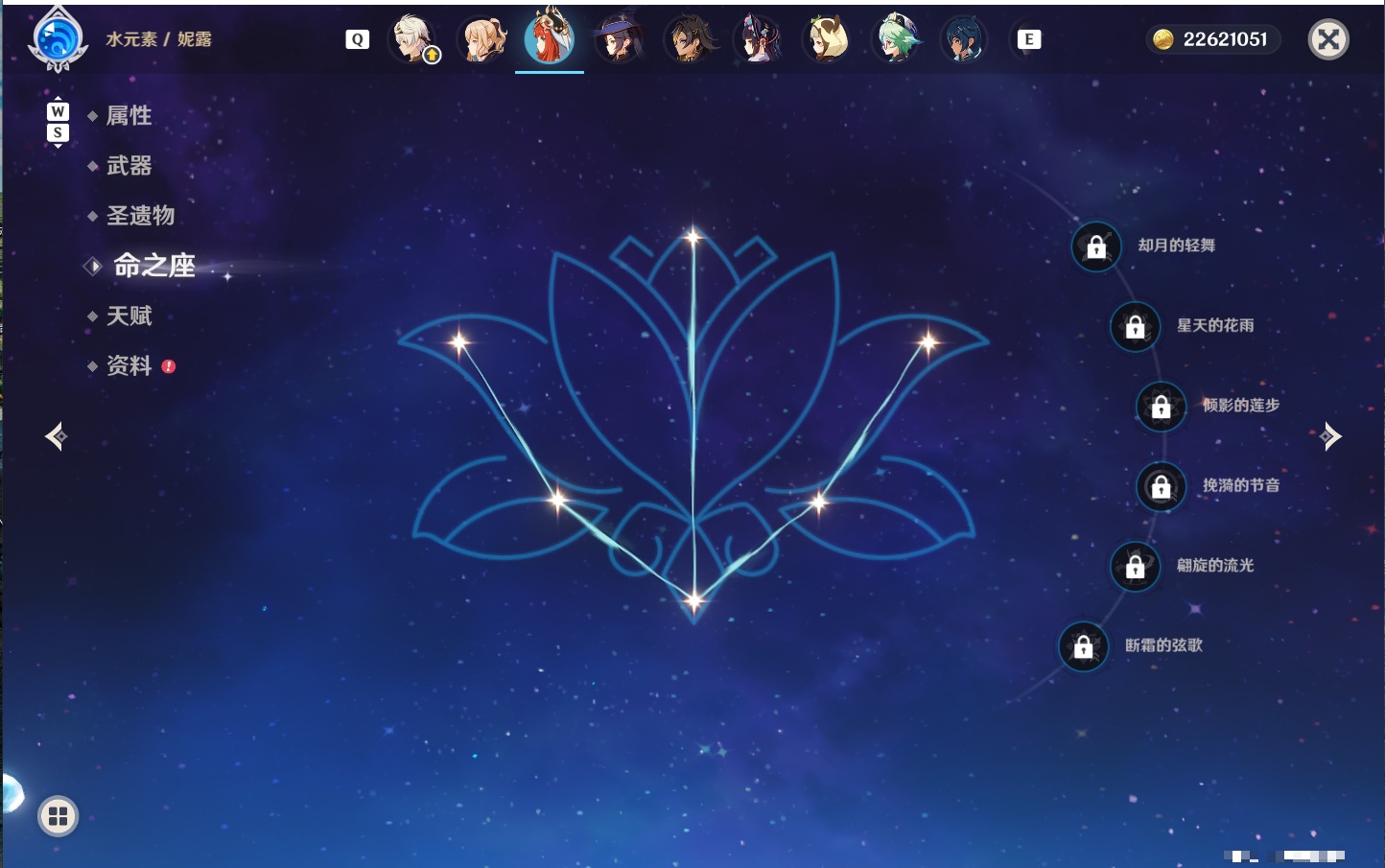
Task: Switch to the 圣遗物 menu
Action: tap(140, 216)
